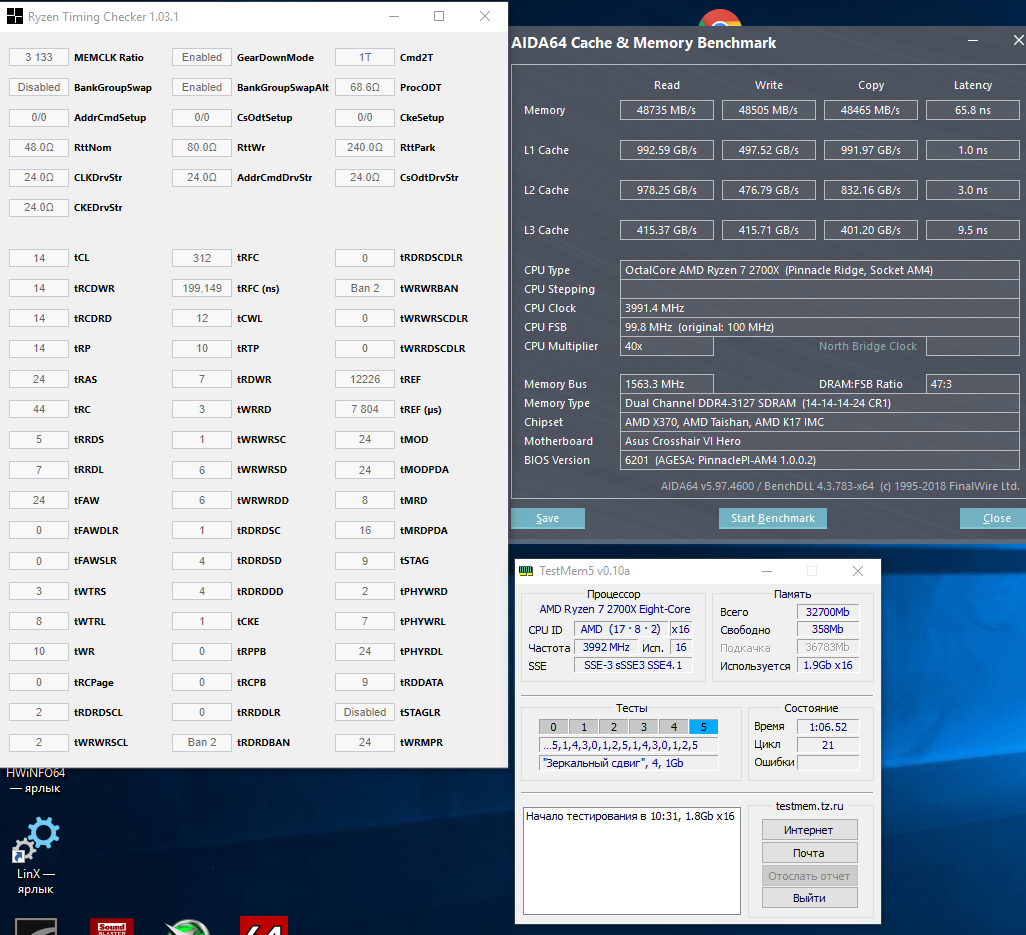
Task: Click testmem.tz.ru label in TestMem5
Action: tap(809, 806)
